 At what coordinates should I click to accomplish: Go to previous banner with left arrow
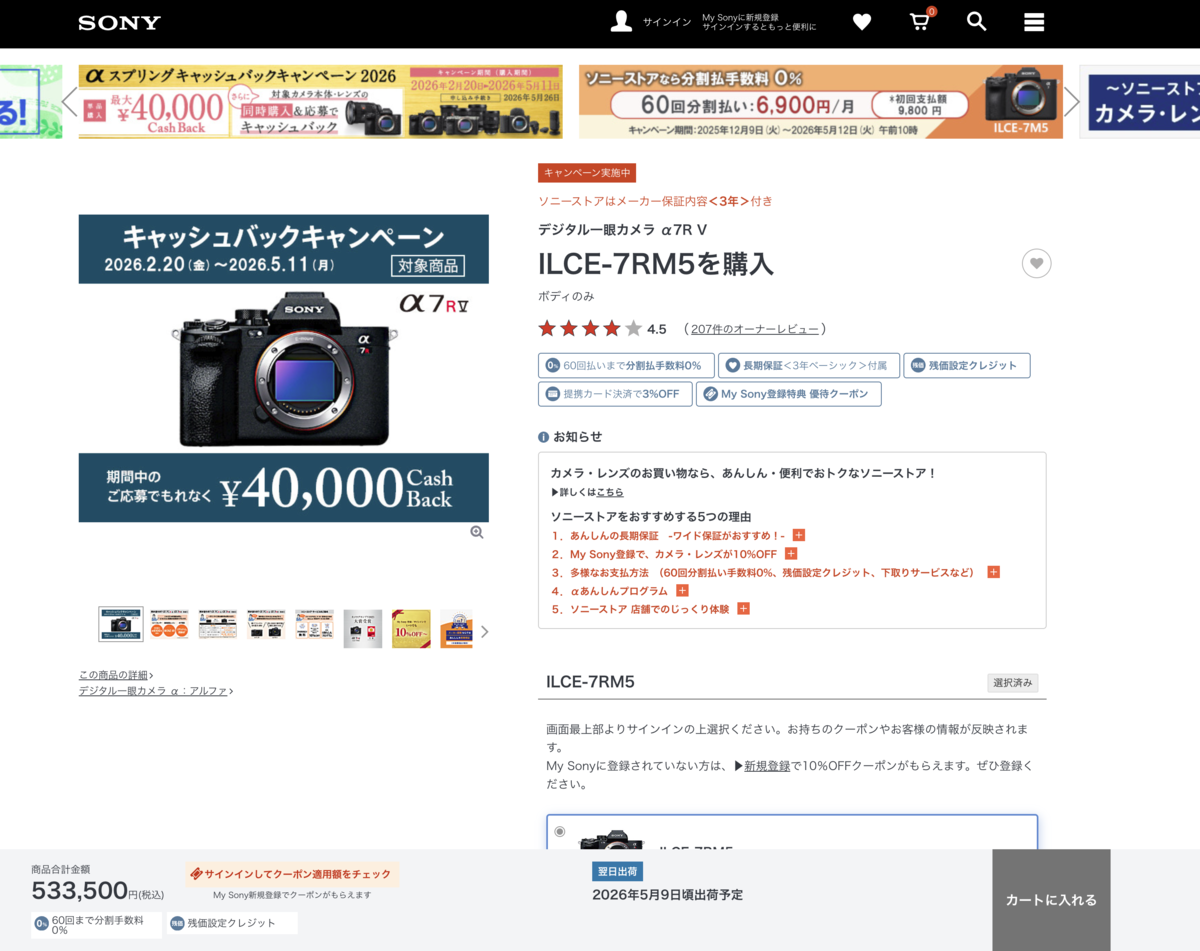pyautogui.click(x=69, y=101)
